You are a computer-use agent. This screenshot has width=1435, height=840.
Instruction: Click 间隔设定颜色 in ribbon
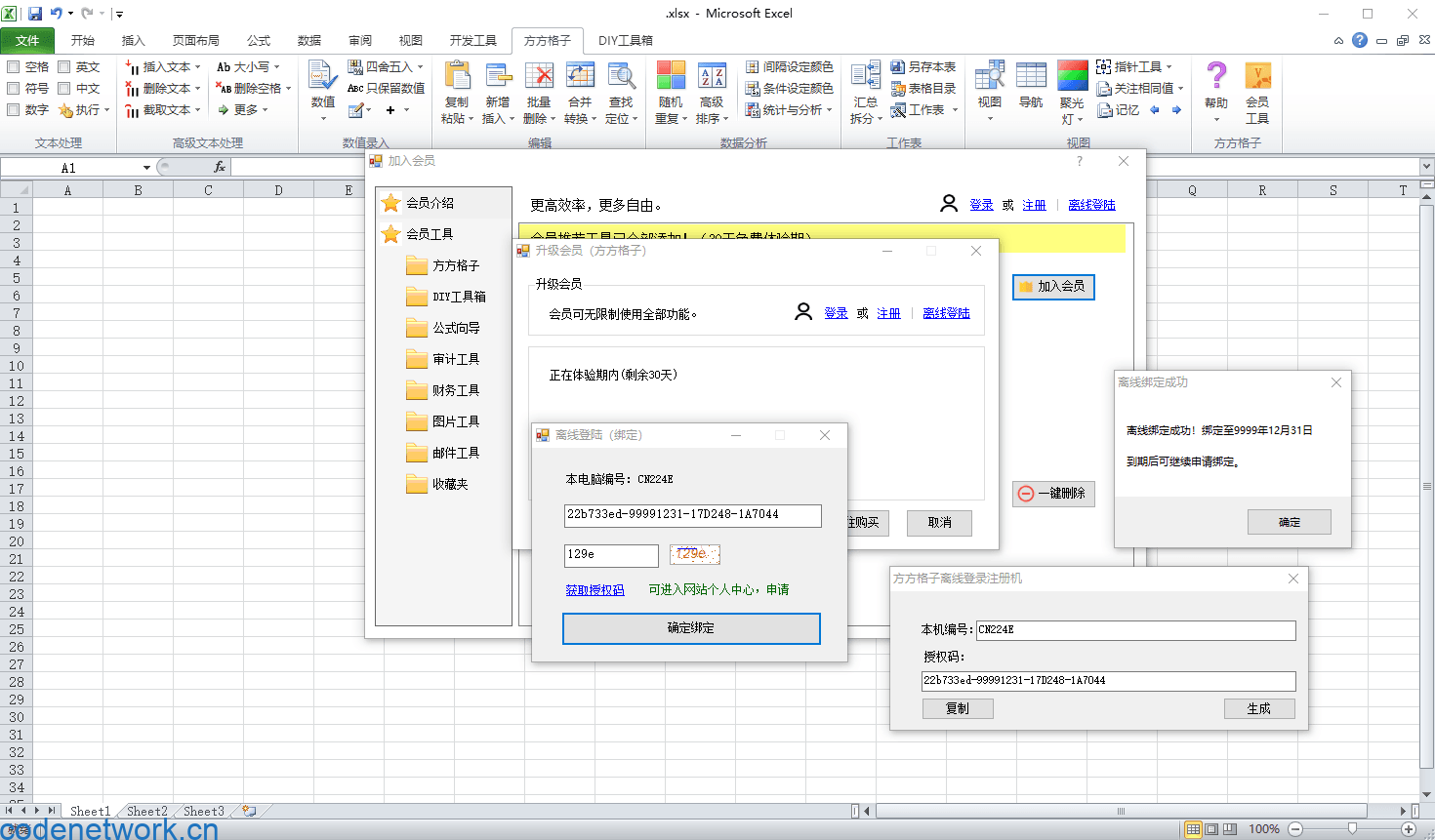[x=790, y=67]
